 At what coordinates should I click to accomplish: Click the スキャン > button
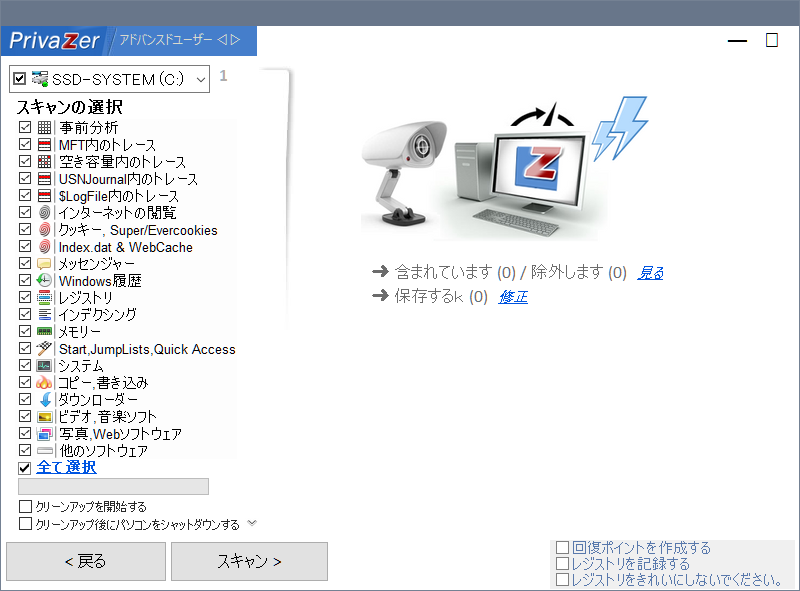click(249, 561)
